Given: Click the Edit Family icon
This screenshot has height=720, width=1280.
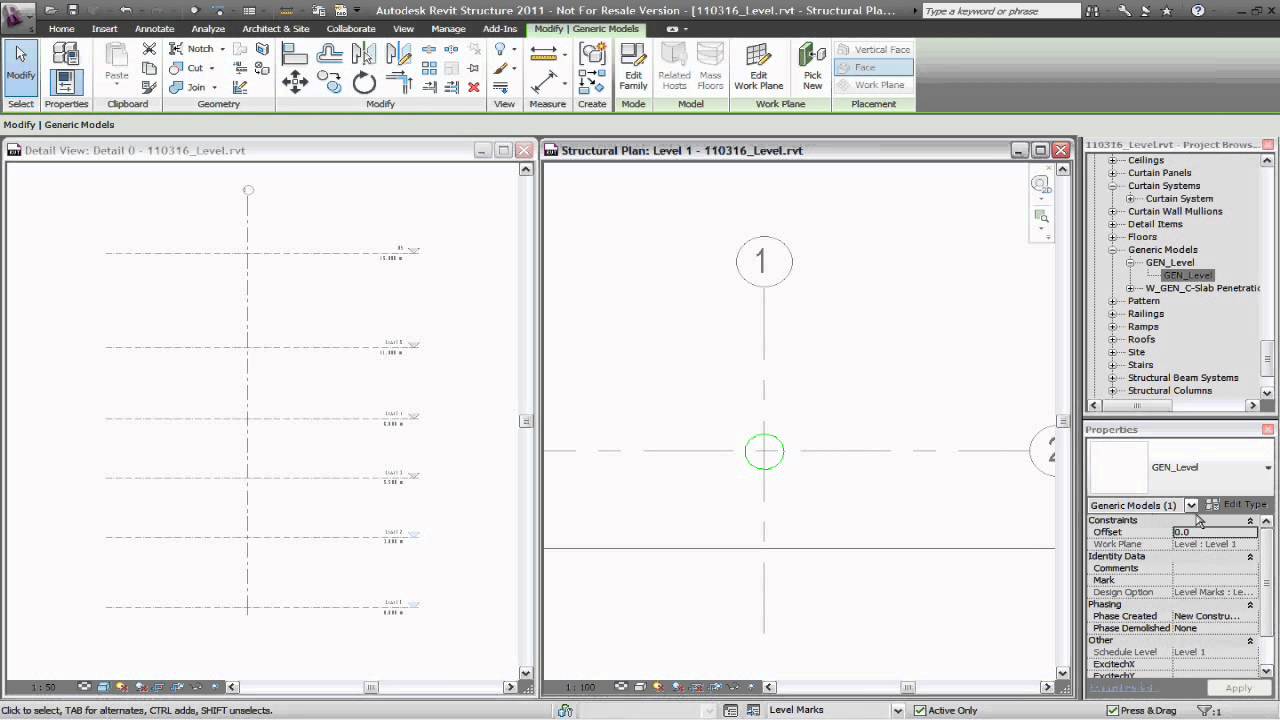Looking at the screenshot, I should click(x=633, y=67).
